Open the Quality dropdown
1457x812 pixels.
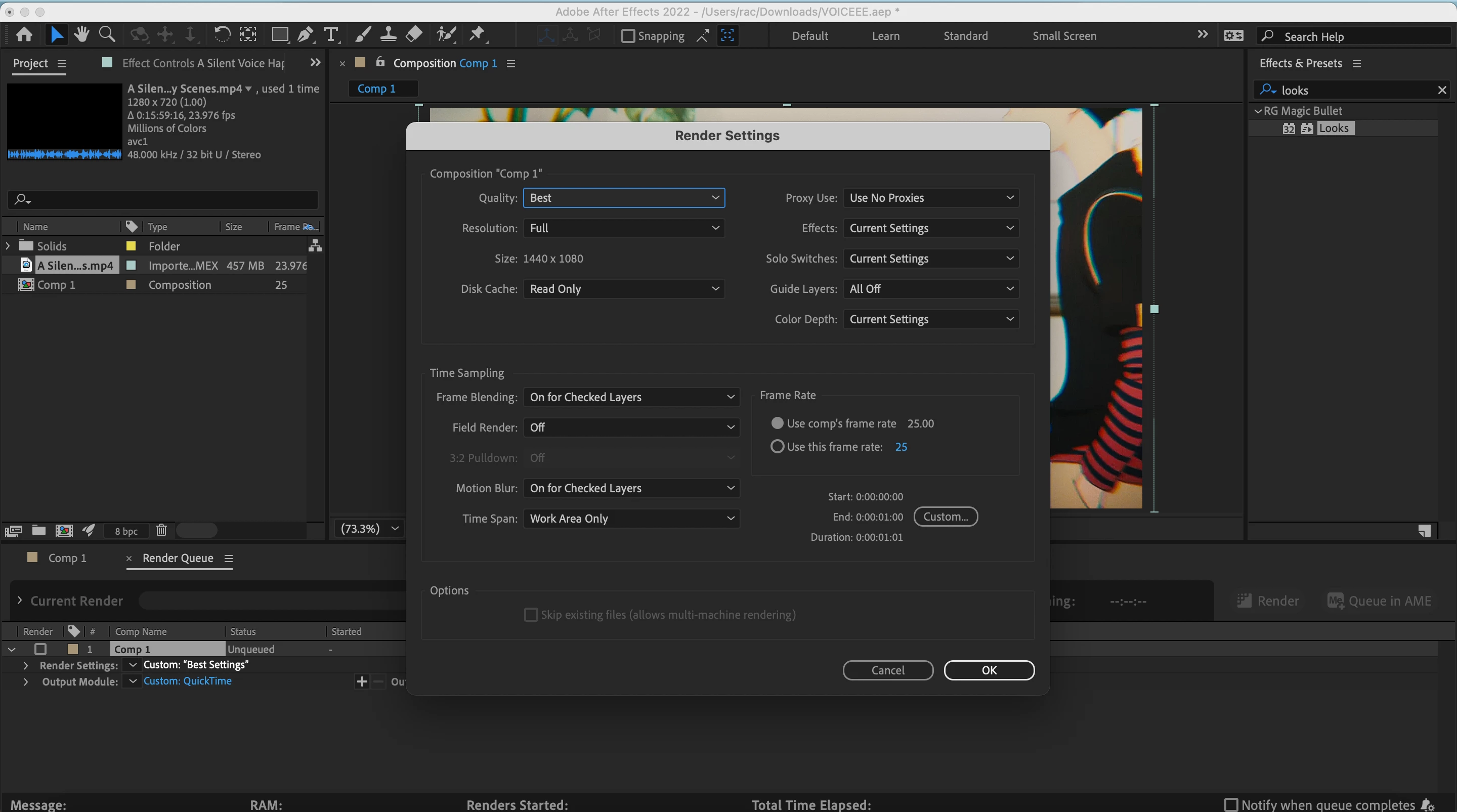click(624, 198)
